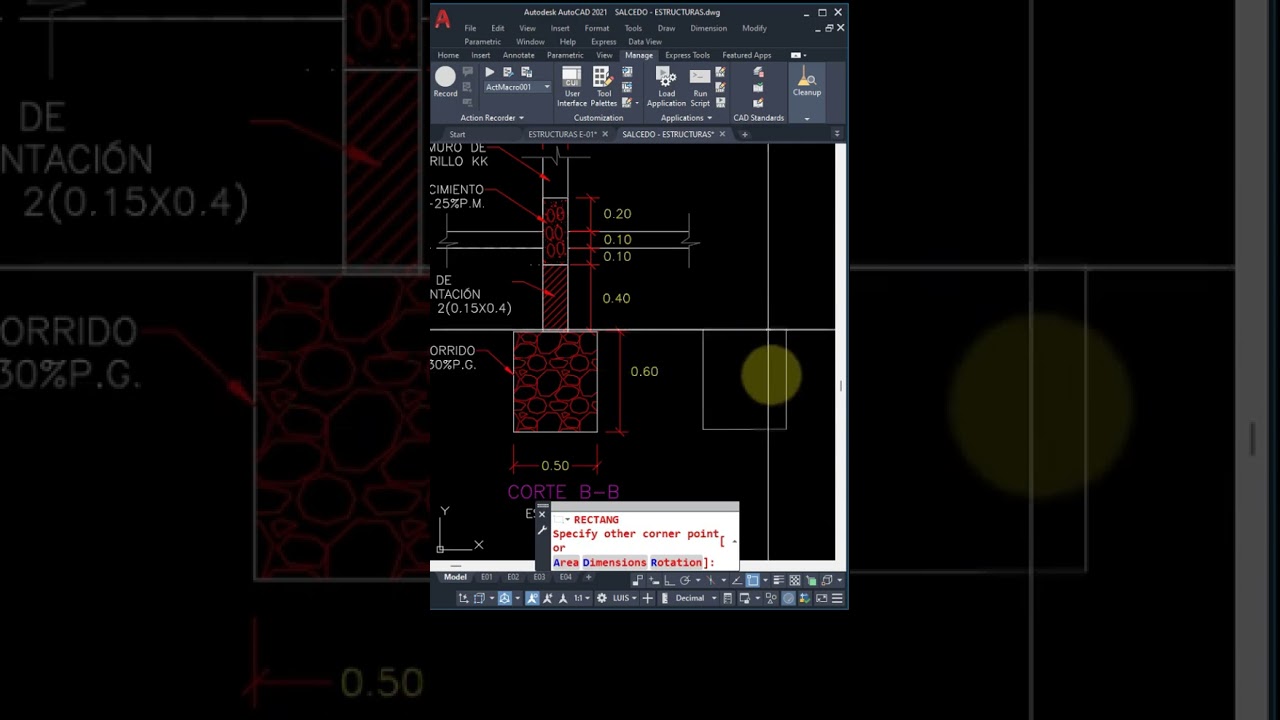Click Run VBA Macro icon
1280x720 pixels.
pos(720,102)
